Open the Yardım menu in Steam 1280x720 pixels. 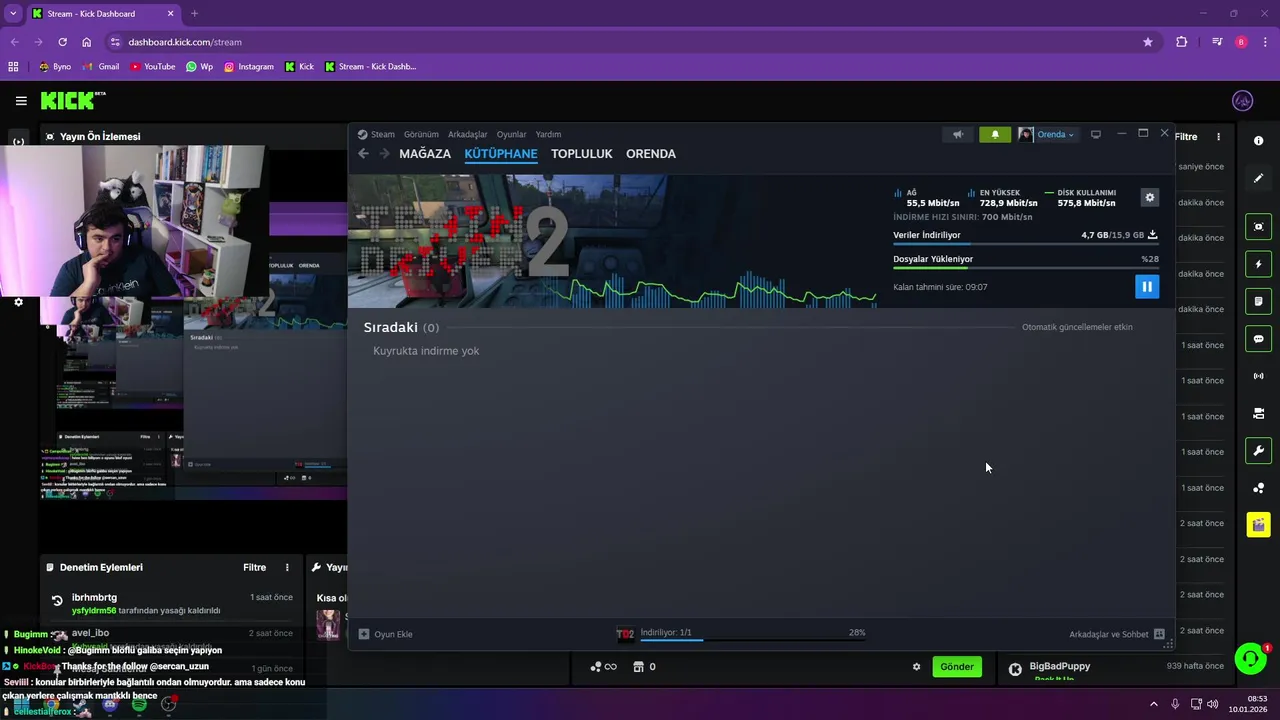coord(548,134)
